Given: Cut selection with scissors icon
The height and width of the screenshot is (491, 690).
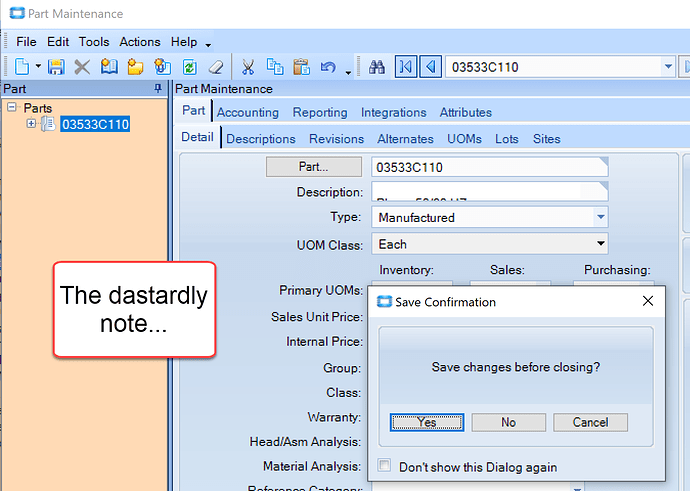Looking at the screenshot, I should (x=248, y=67).
